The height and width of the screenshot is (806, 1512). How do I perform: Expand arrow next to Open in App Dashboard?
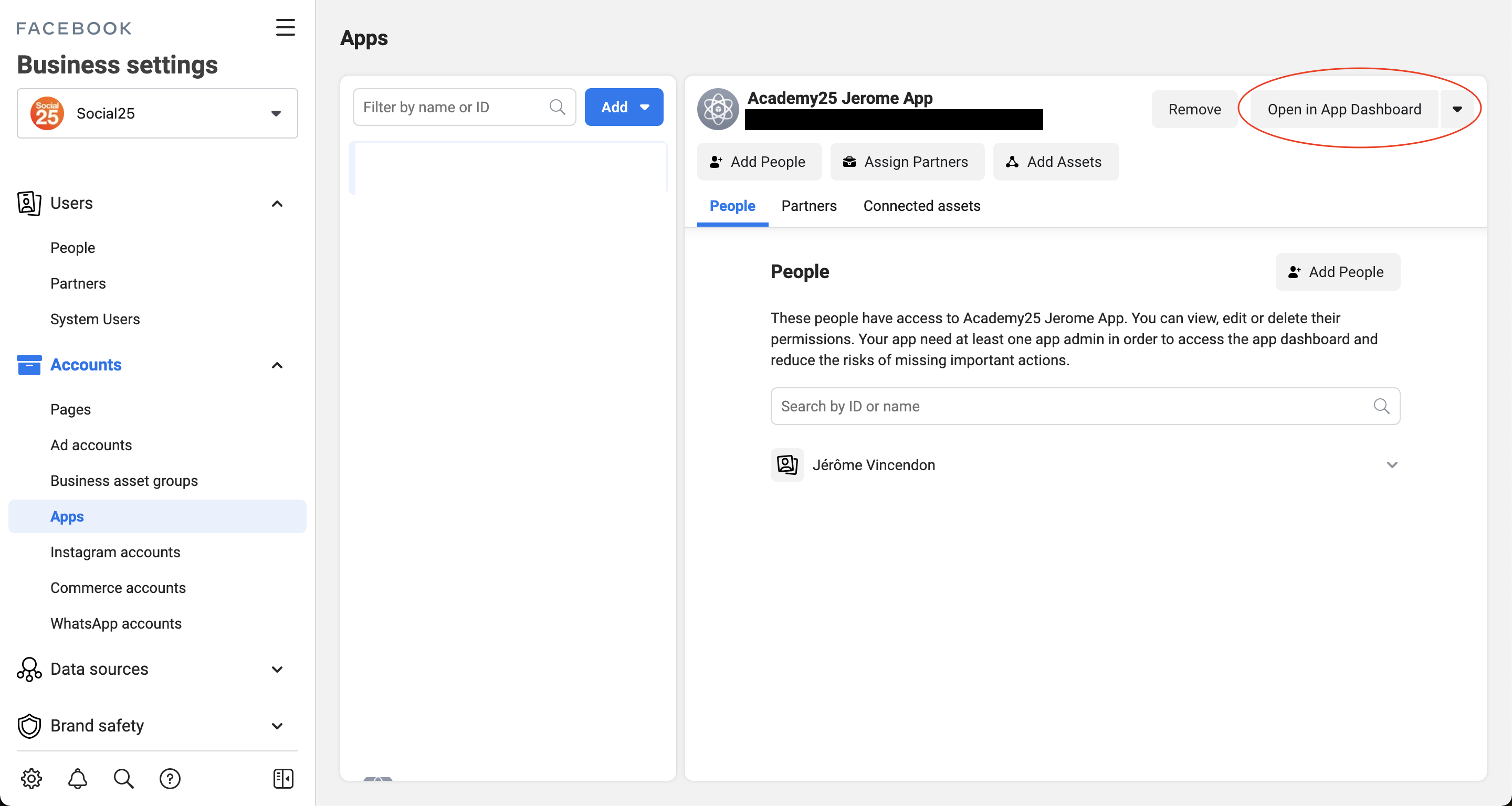click(1456, 110)
